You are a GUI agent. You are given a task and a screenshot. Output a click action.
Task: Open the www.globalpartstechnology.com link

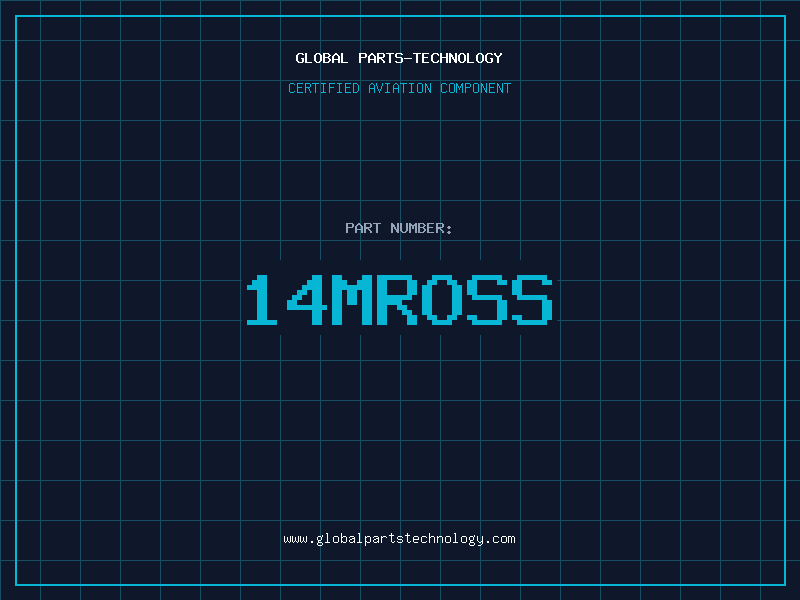399,539
